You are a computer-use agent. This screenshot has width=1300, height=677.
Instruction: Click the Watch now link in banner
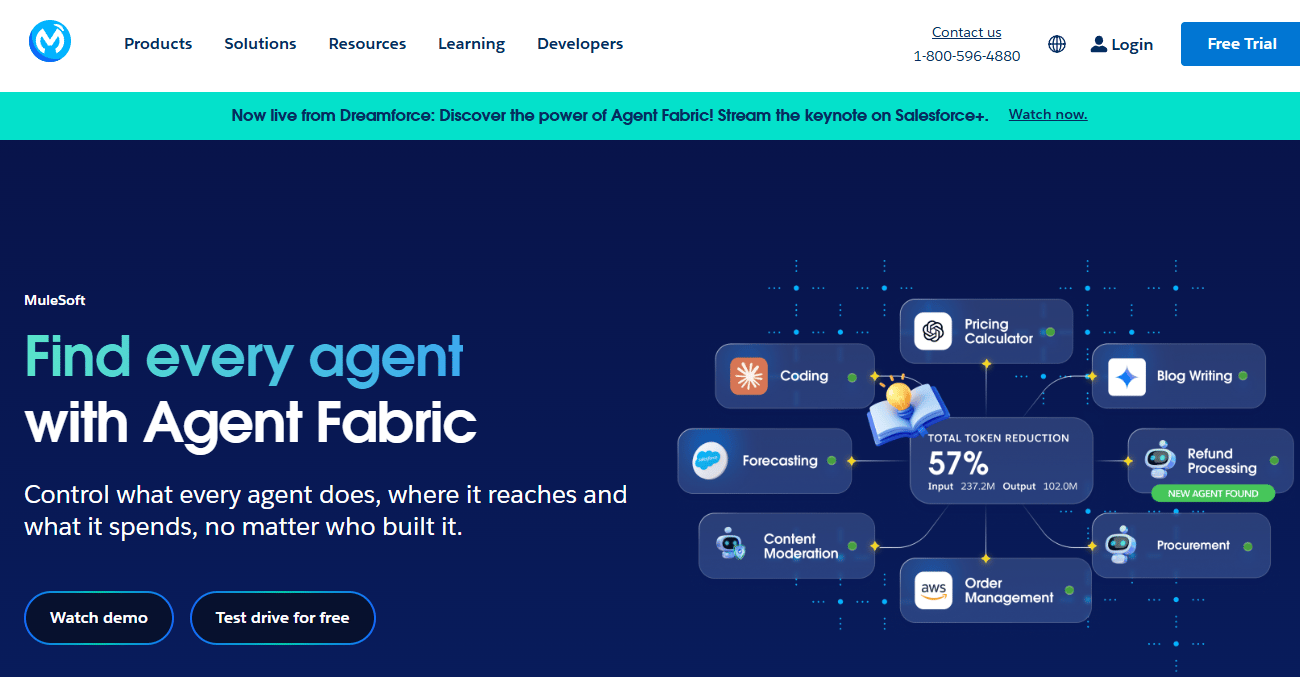(x=1048, y=114)
